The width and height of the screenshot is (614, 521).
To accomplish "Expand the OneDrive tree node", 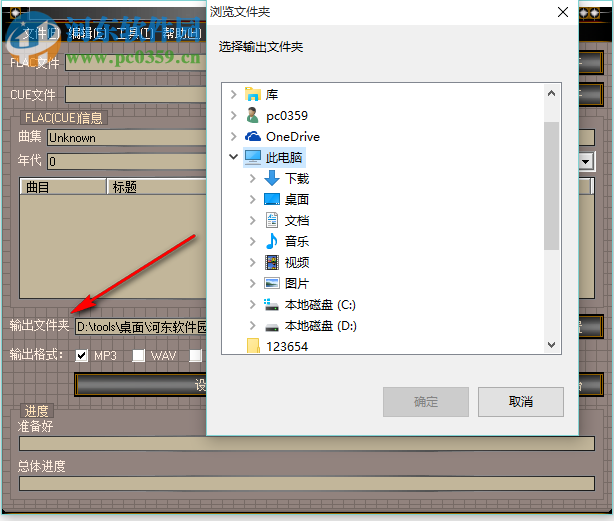I will pyautogui.click(x=233, y=136).
